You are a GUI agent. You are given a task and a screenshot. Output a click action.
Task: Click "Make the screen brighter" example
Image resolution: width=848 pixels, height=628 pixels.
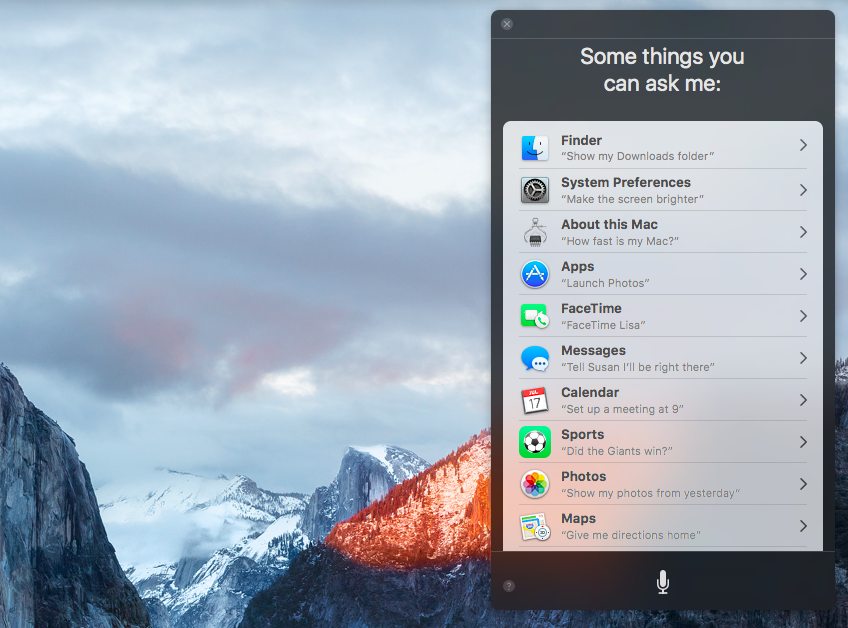coord(633,199)
